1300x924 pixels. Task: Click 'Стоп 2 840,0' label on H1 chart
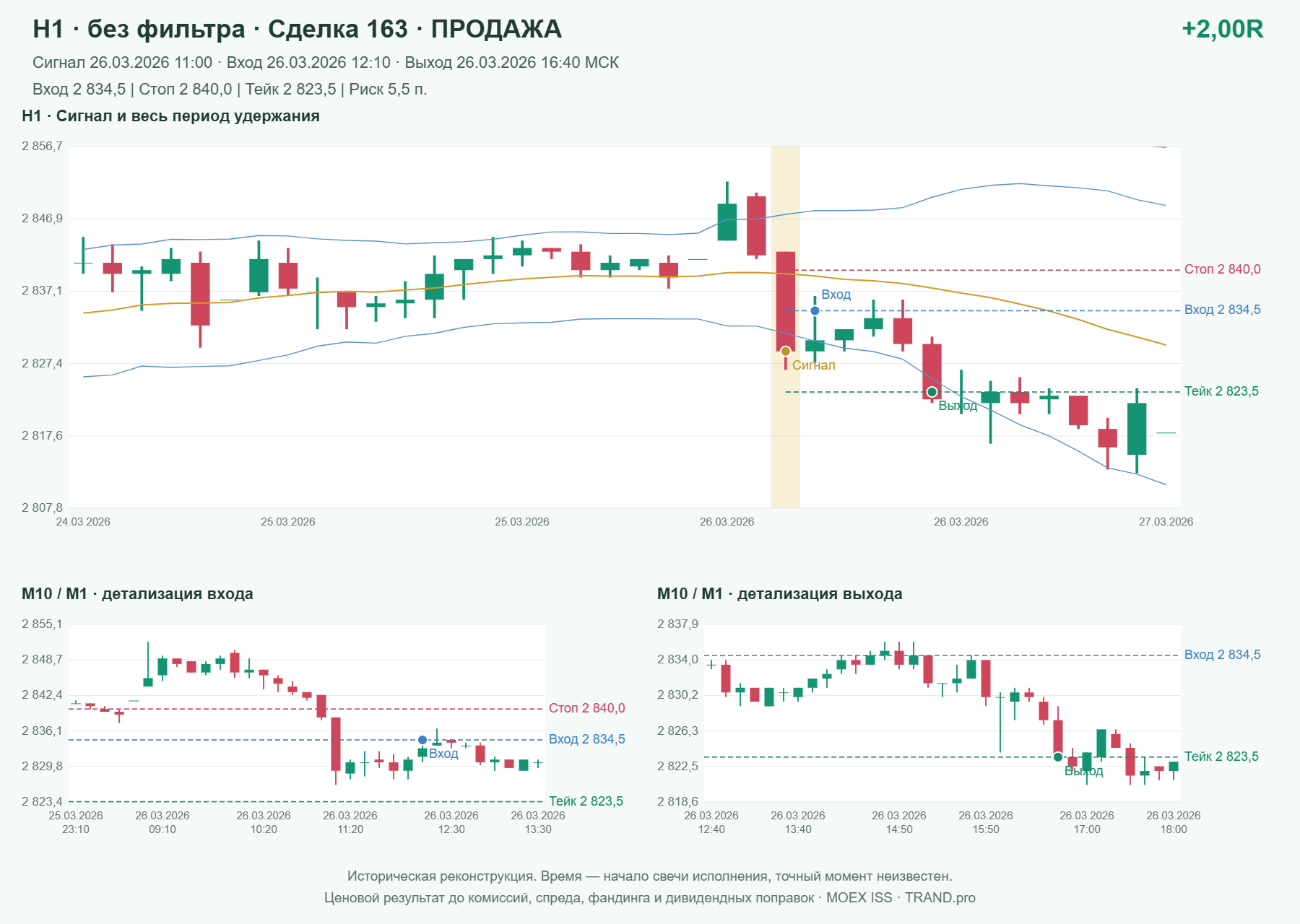coord(1222,269)
